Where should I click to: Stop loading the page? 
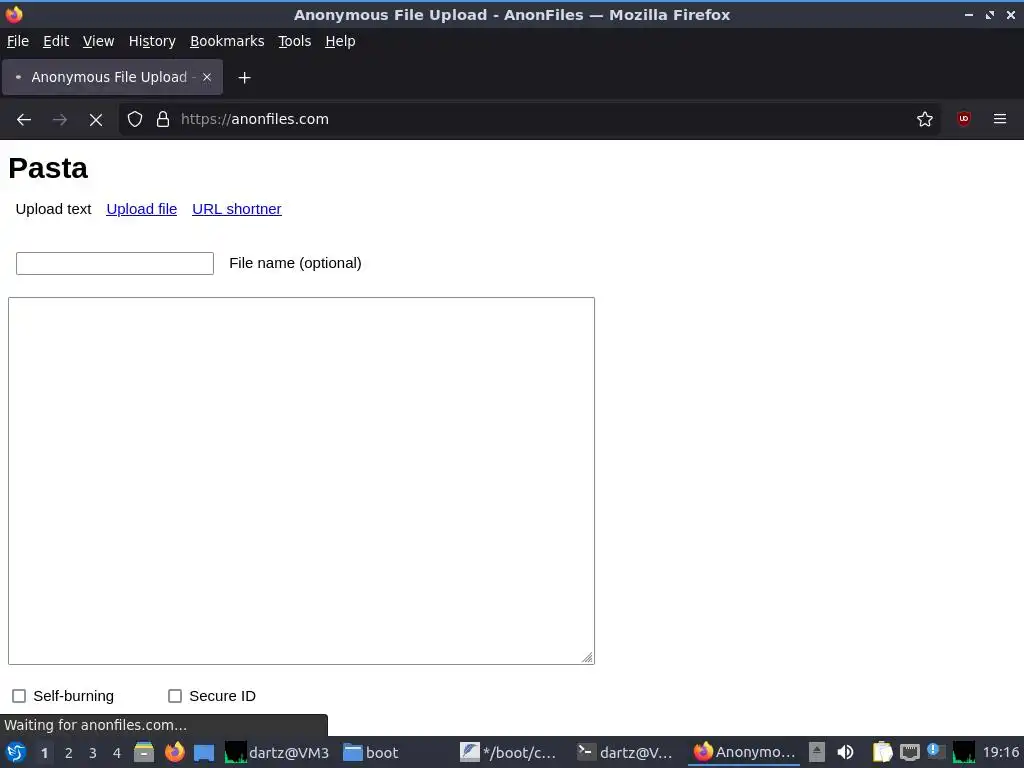click(96, 120)
